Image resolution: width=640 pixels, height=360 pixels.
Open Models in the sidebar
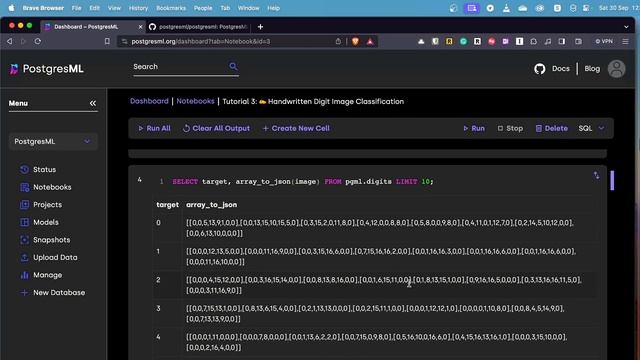point(46,222)
